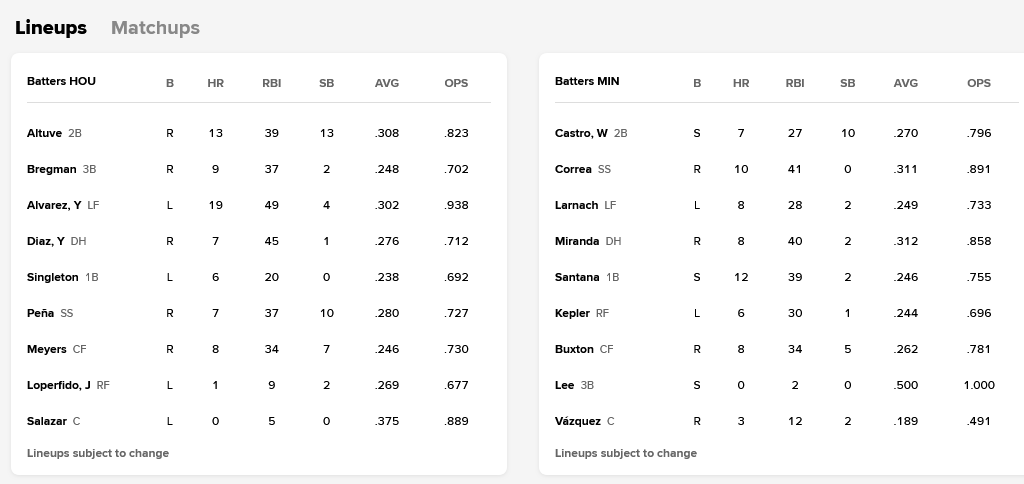
Task: Select the Lineups tab
Action: click(x=51, y=28)
